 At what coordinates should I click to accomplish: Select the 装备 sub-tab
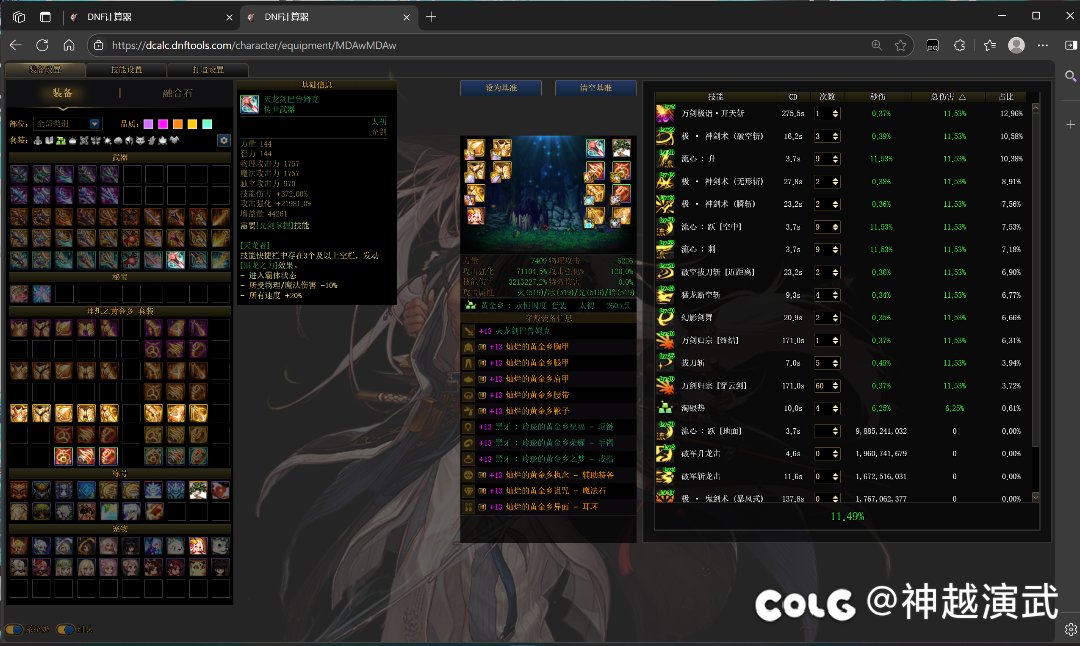pyautogui.click(x=63, y=93)
